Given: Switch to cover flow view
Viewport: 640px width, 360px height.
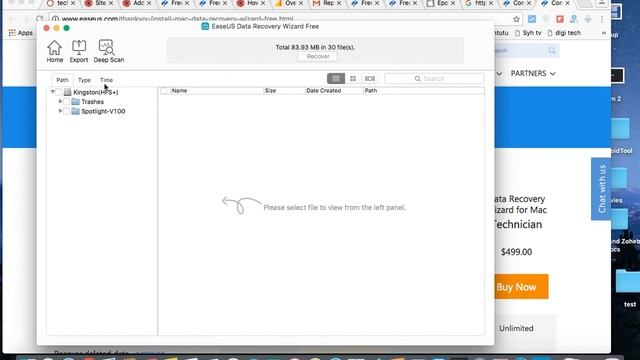Looking at the screenshot, I should pos(370,78).
